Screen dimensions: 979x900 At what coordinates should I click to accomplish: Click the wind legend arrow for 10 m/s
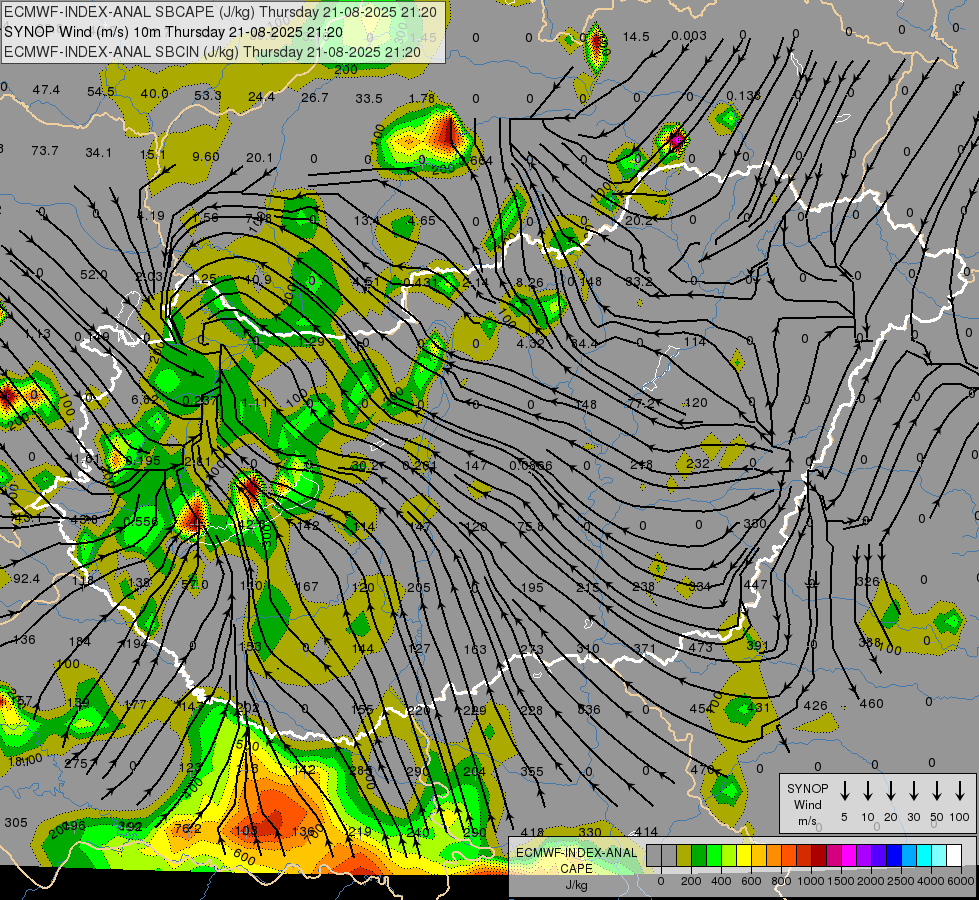[x=868, y=791]
